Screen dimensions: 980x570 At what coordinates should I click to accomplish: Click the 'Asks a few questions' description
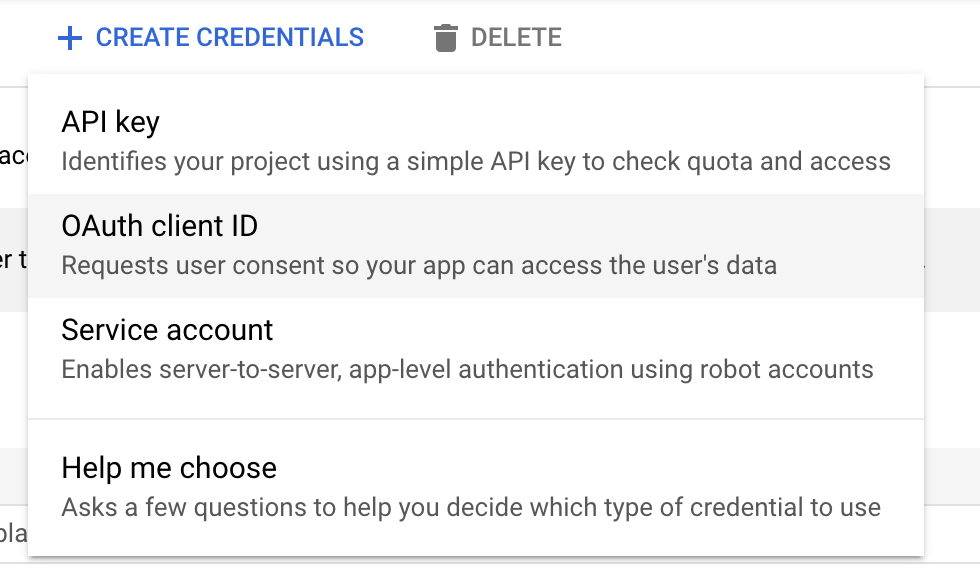coord(471,508)
